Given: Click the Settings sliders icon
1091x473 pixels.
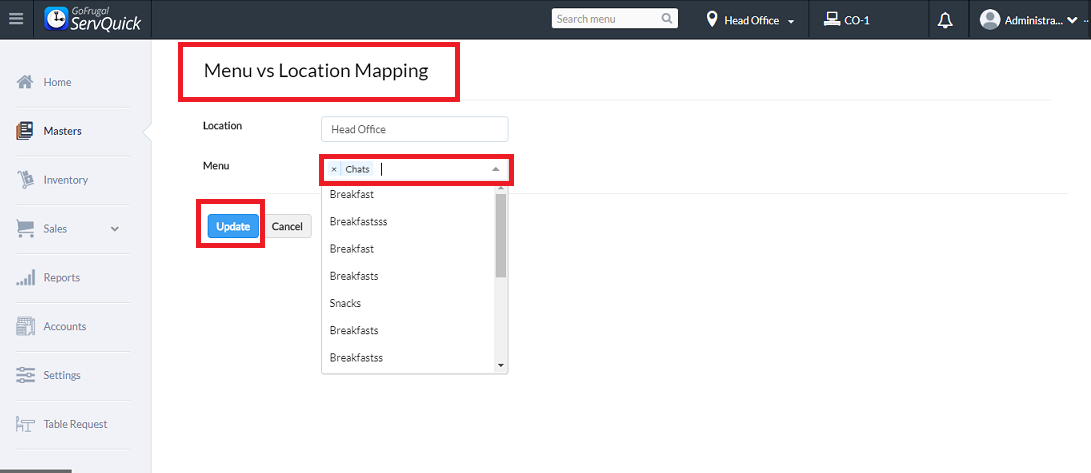Looking at the screenshot, I should pyautogui.click(x=26, y=375).
